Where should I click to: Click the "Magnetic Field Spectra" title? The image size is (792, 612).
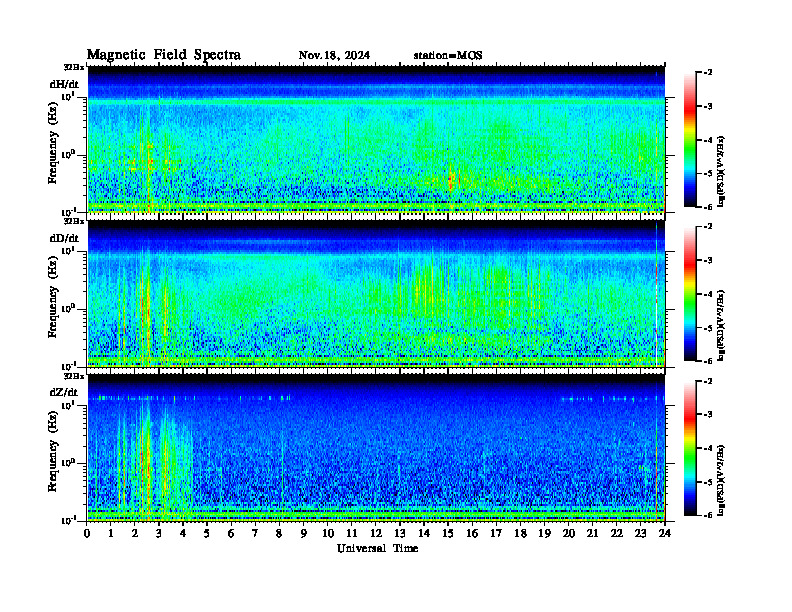pyautogui.click(x=164, y=55)
